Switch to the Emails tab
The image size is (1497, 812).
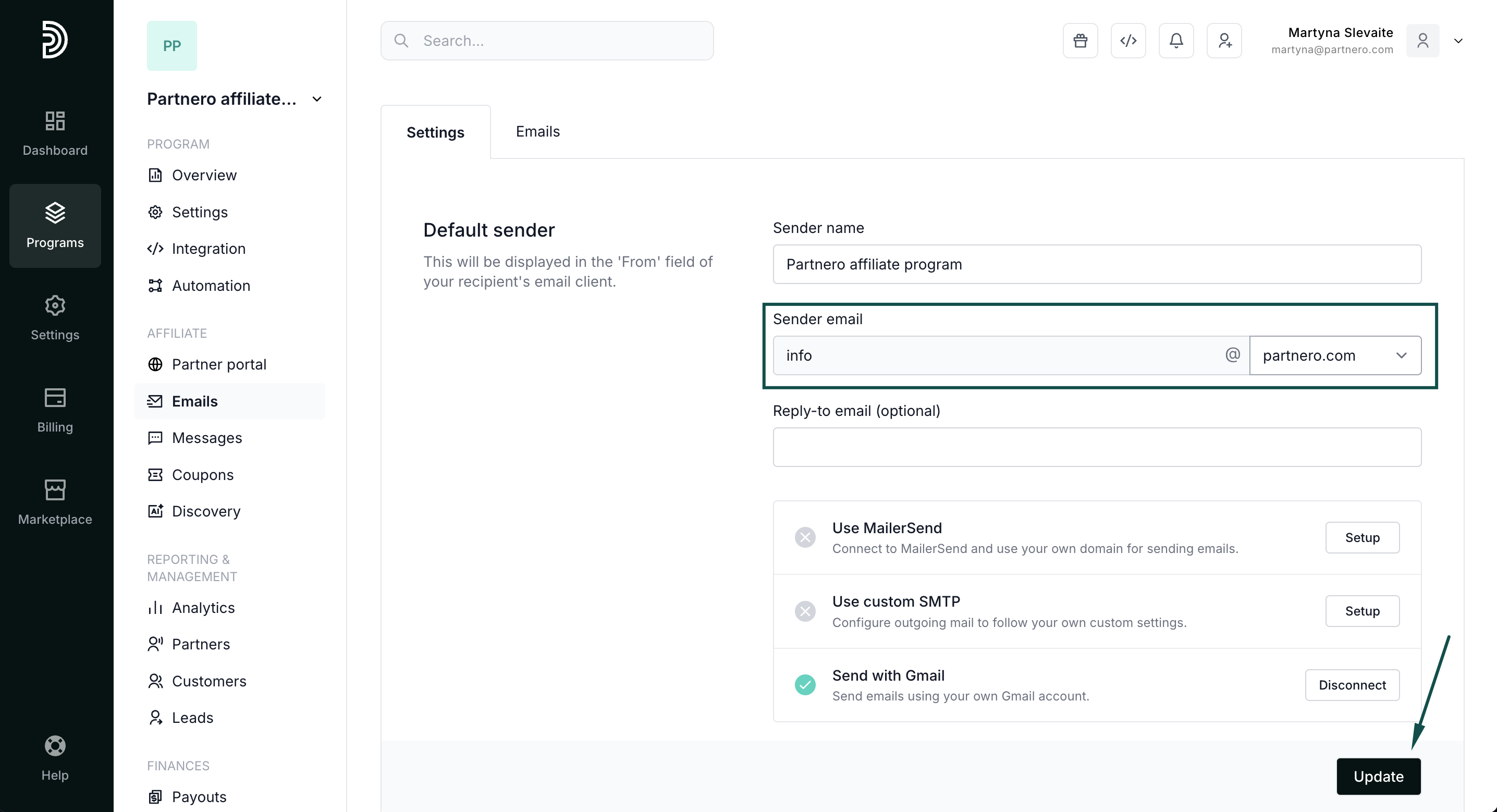click(537, 131)
